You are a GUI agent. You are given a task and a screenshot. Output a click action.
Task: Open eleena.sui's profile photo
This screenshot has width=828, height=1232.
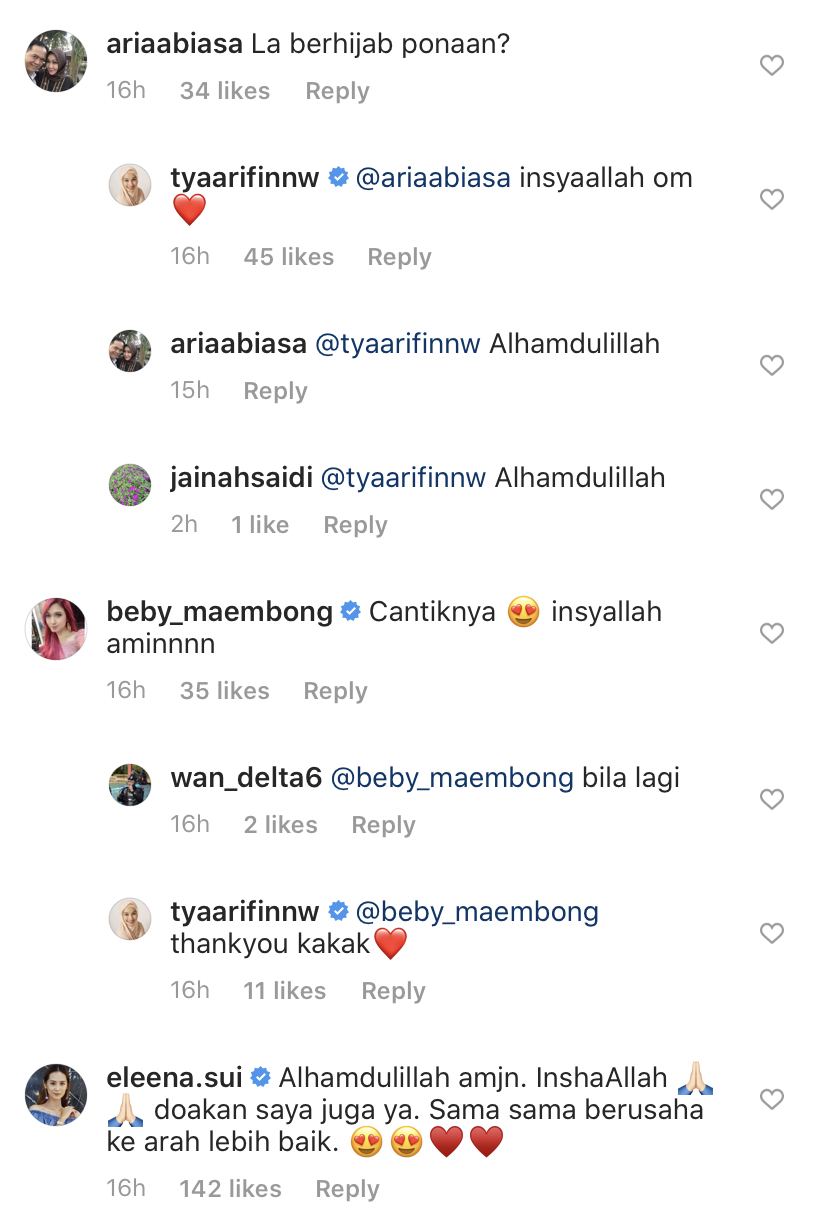pos(55,1095)
